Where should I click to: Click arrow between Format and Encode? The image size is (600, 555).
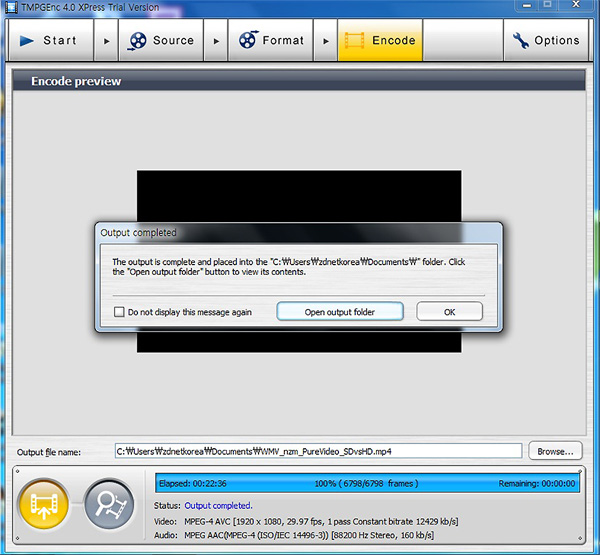pyautogui.click(x=325, y=41)
